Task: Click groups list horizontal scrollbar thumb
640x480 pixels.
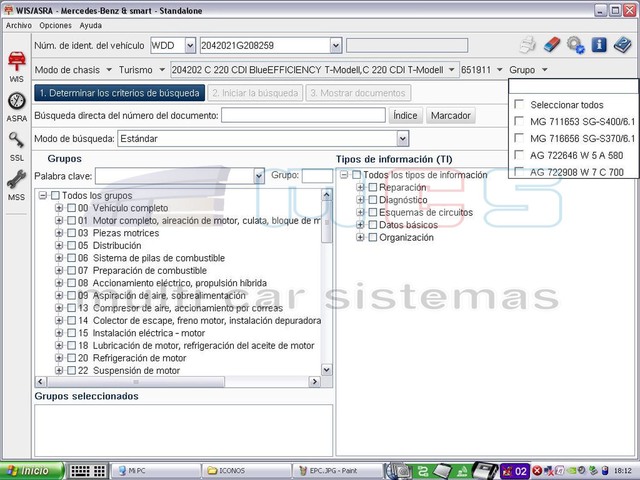Action: 136,382
